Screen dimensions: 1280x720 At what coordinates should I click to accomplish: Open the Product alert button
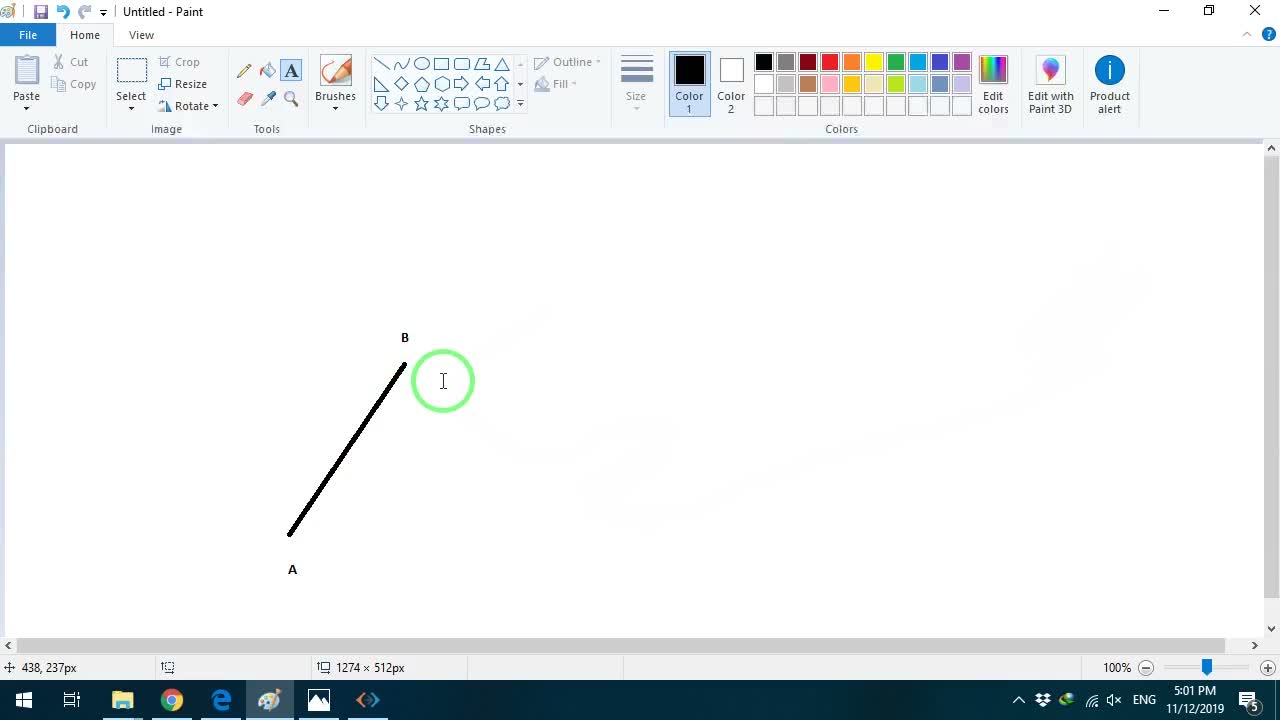click(1110, 84)
